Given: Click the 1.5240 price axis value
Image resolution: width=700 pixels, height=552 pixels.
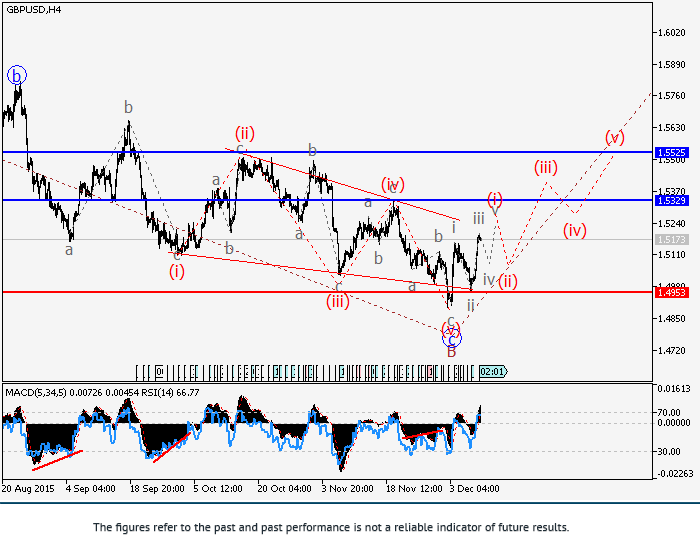Looking at the screenshot, I should pyautogui.click(x=671, y=223).
